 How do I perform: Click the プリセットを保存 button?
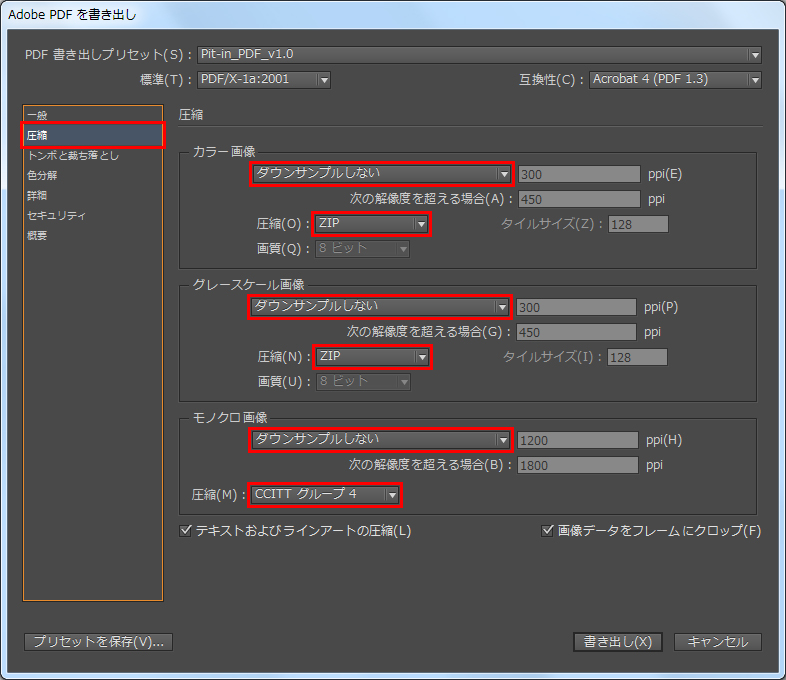pyautogui.click(x=98, y=642)
